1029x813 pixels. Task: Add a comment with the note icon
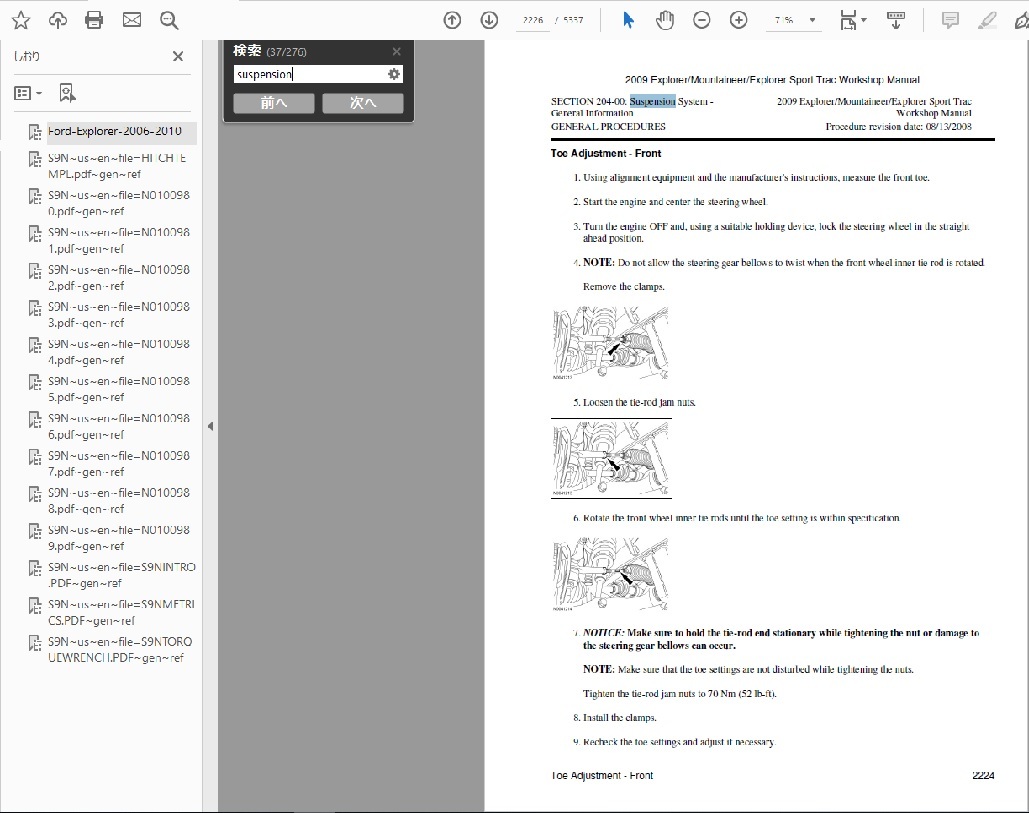(x=950, y=20)
